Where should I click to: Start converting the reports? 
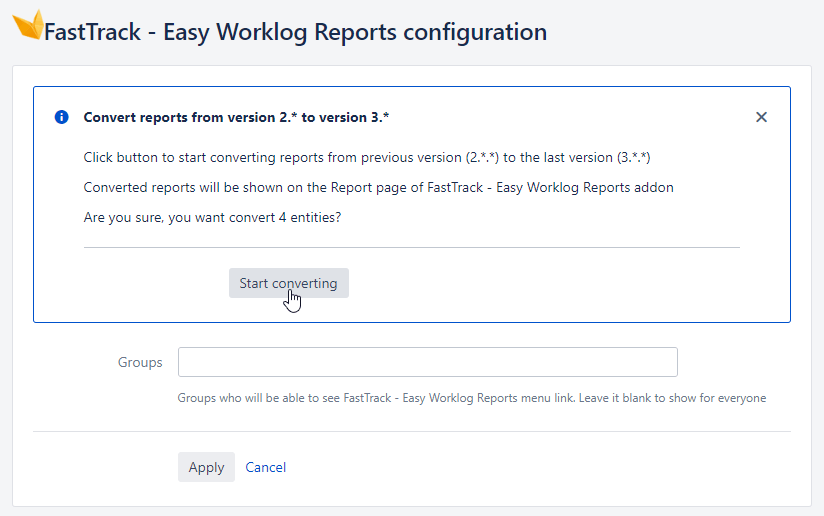[289, 283]
